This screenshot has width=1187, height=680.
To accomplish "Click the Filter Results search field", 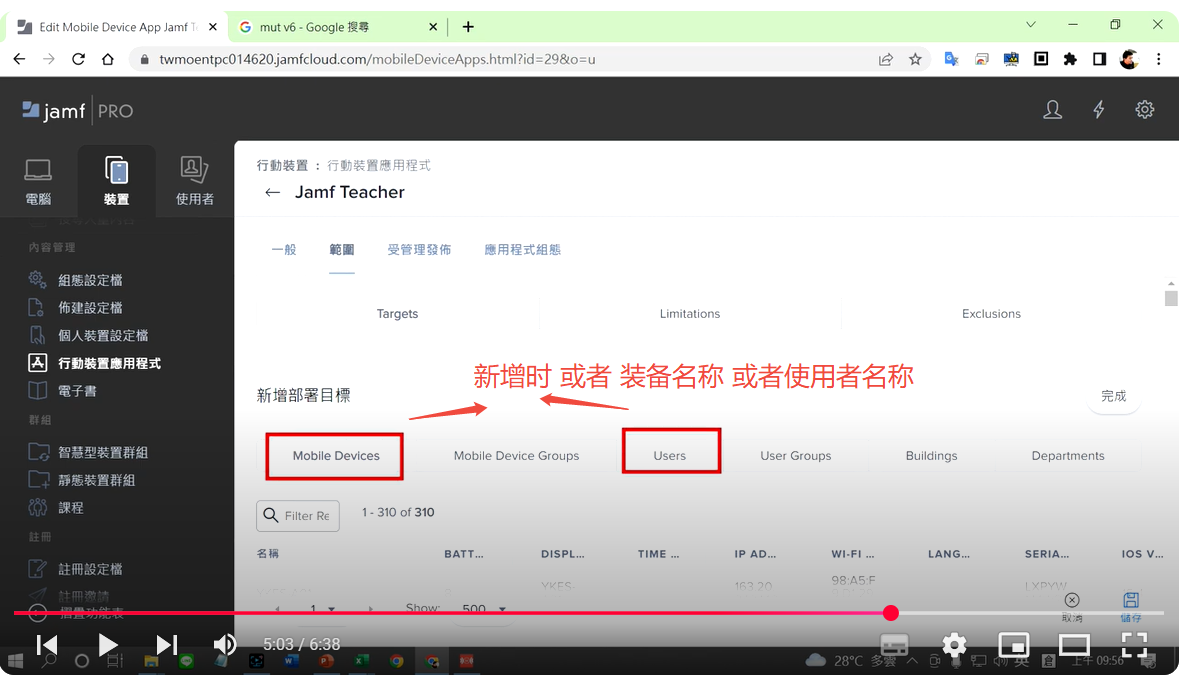I will (x=298, y=516).
